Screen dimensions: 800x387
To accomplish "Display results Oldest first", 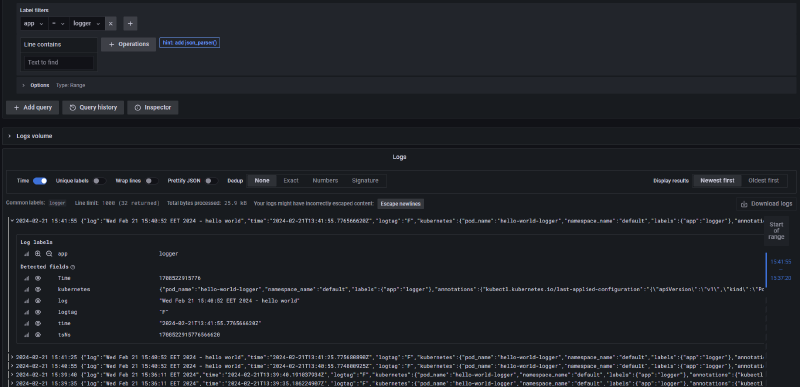I will click(763, 180).
